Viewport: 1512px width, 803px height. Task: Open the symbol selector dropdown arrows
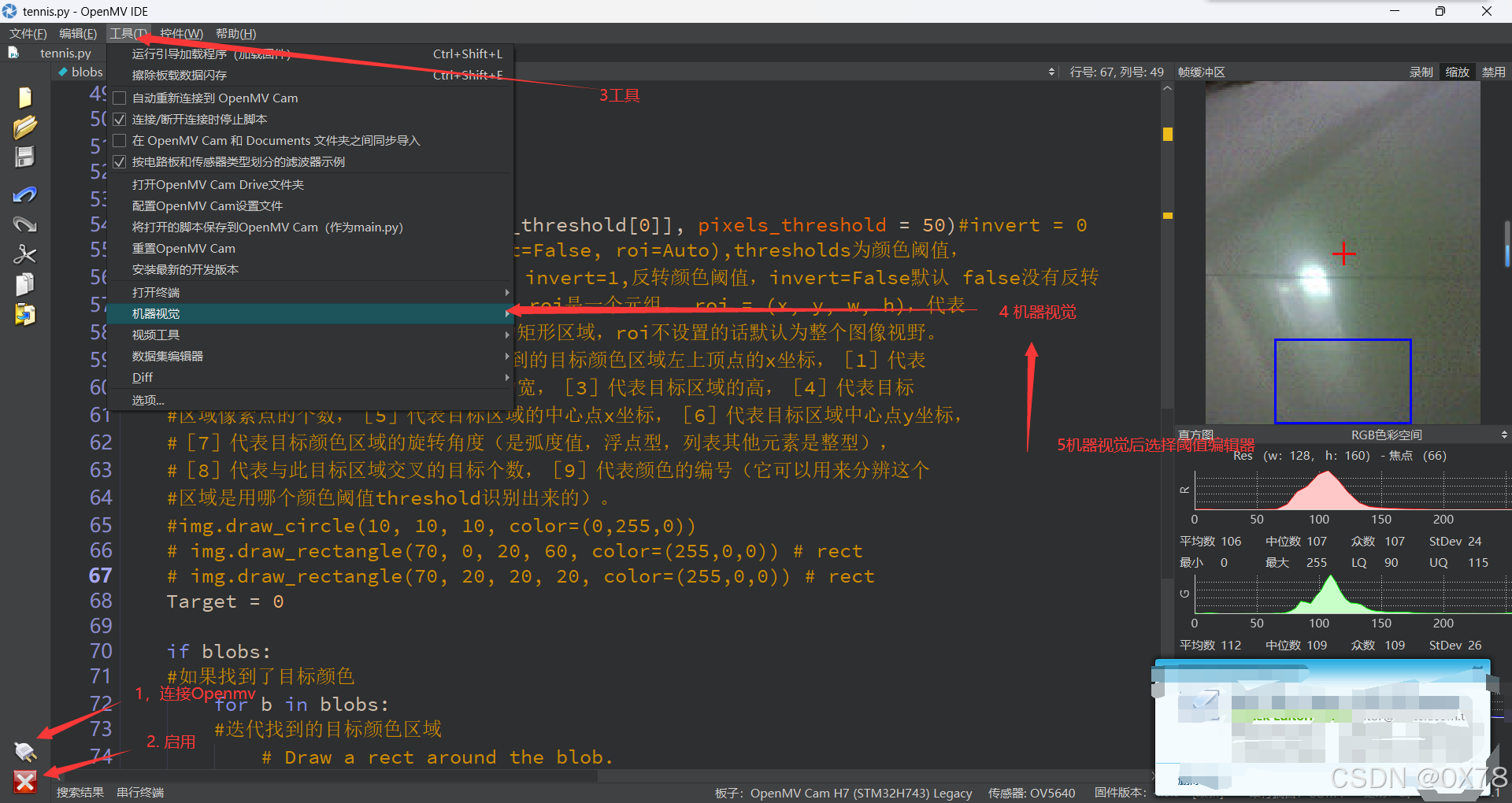[1051, 72]
